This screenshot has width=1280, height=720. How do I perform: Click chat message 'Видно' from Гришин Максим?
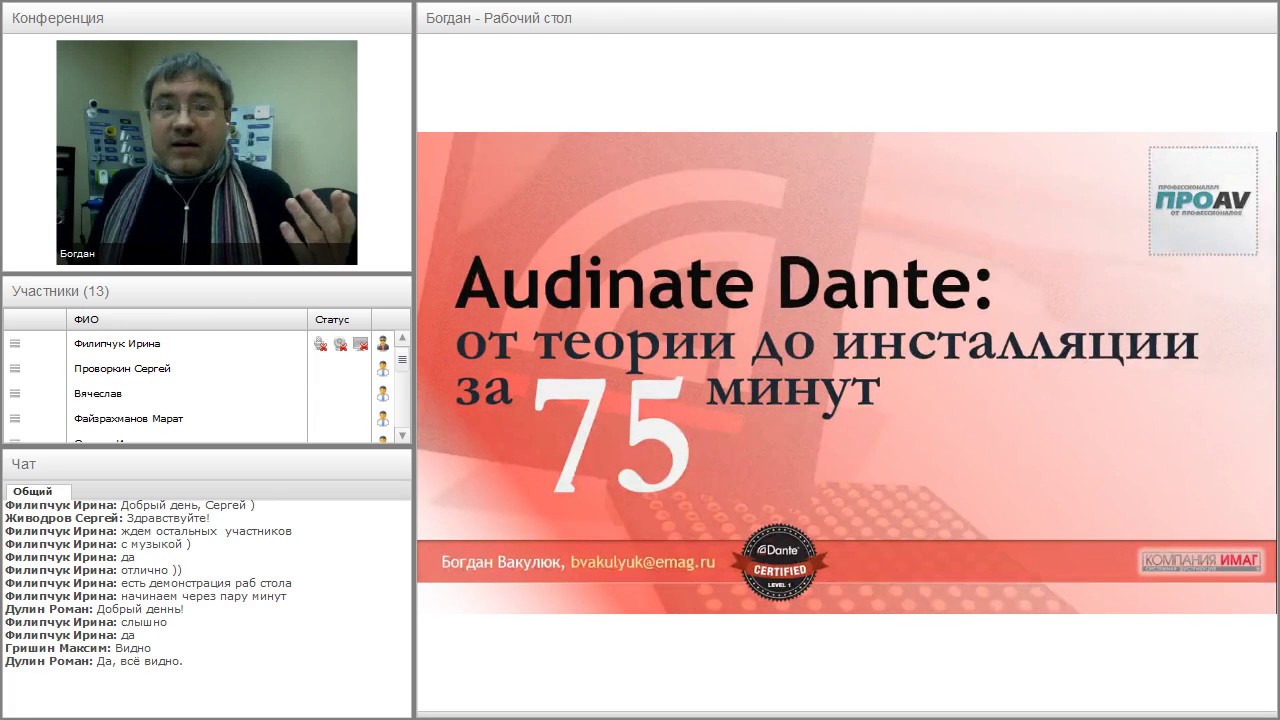click(x=133, y=649)
